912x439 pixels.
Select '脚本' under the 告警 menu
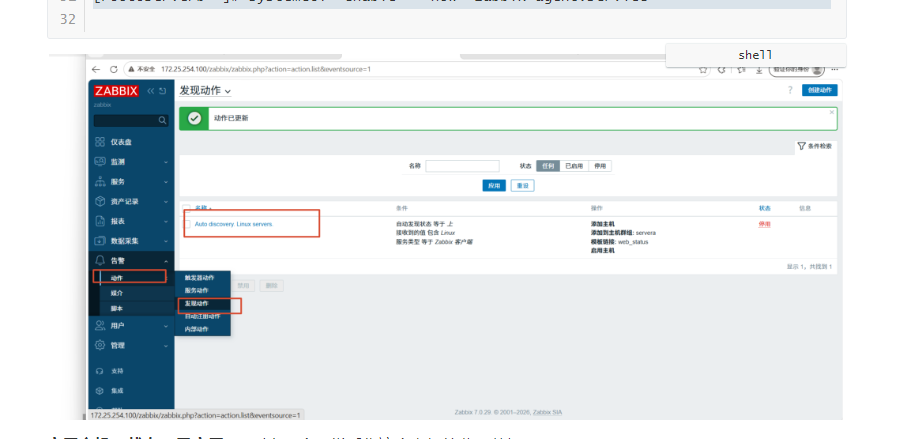117,308
